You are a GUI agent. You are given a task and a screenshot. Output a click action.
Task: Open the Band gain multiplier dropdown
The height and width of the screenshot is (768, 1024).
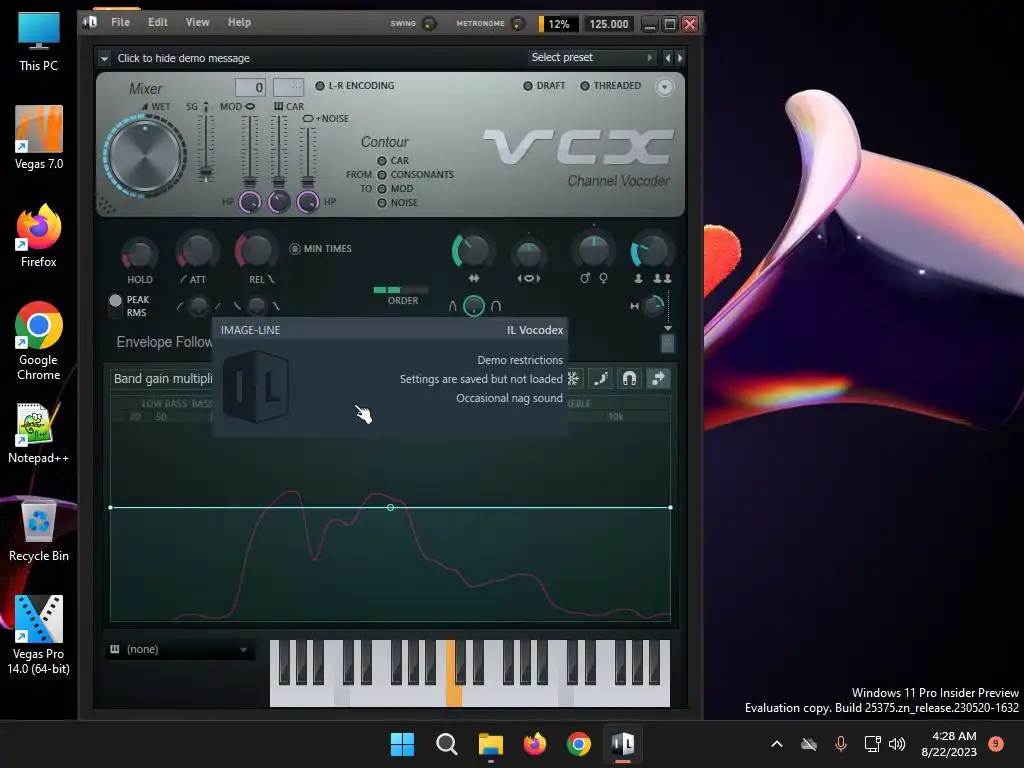pos(163,379)
